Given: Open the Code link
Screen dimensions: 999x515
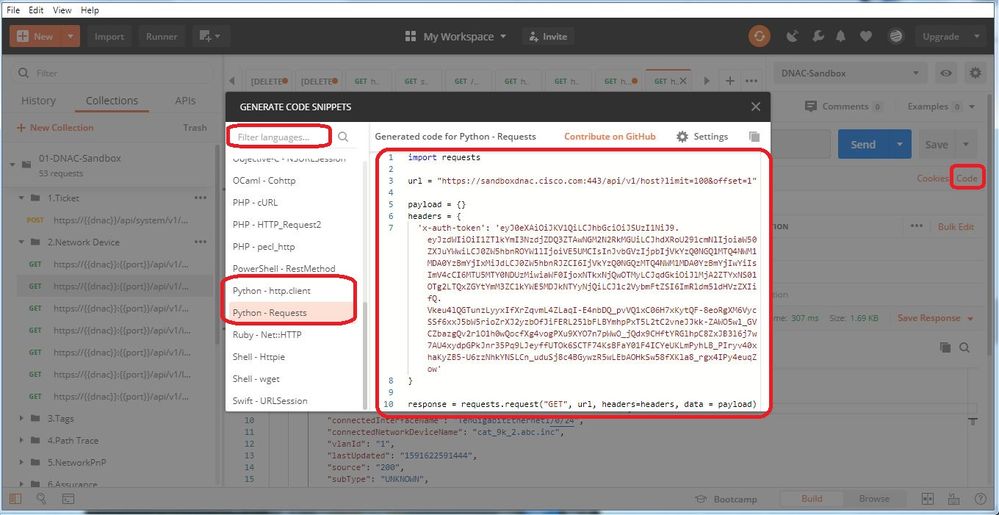Looking at the screenshot, I should 967,178.
